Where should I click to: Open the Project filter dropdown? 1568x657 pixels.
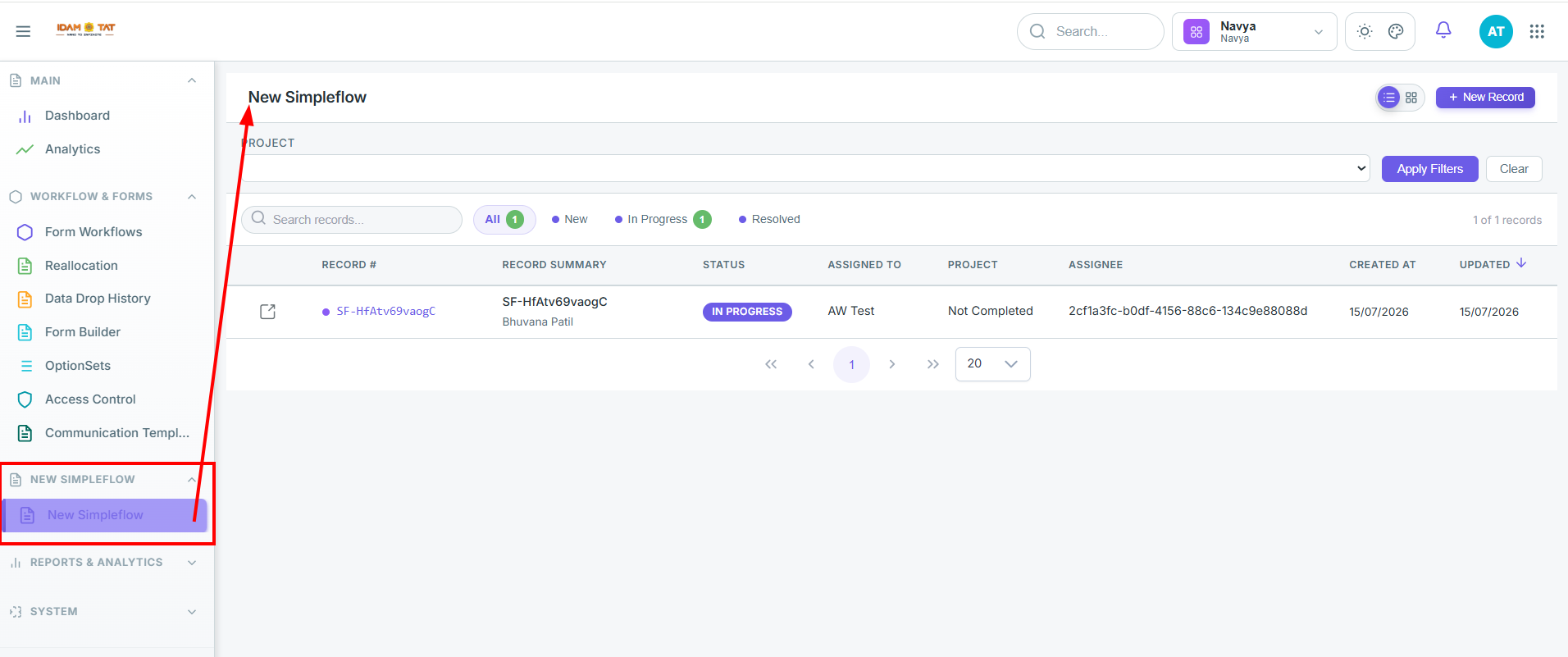pos(805,168)
